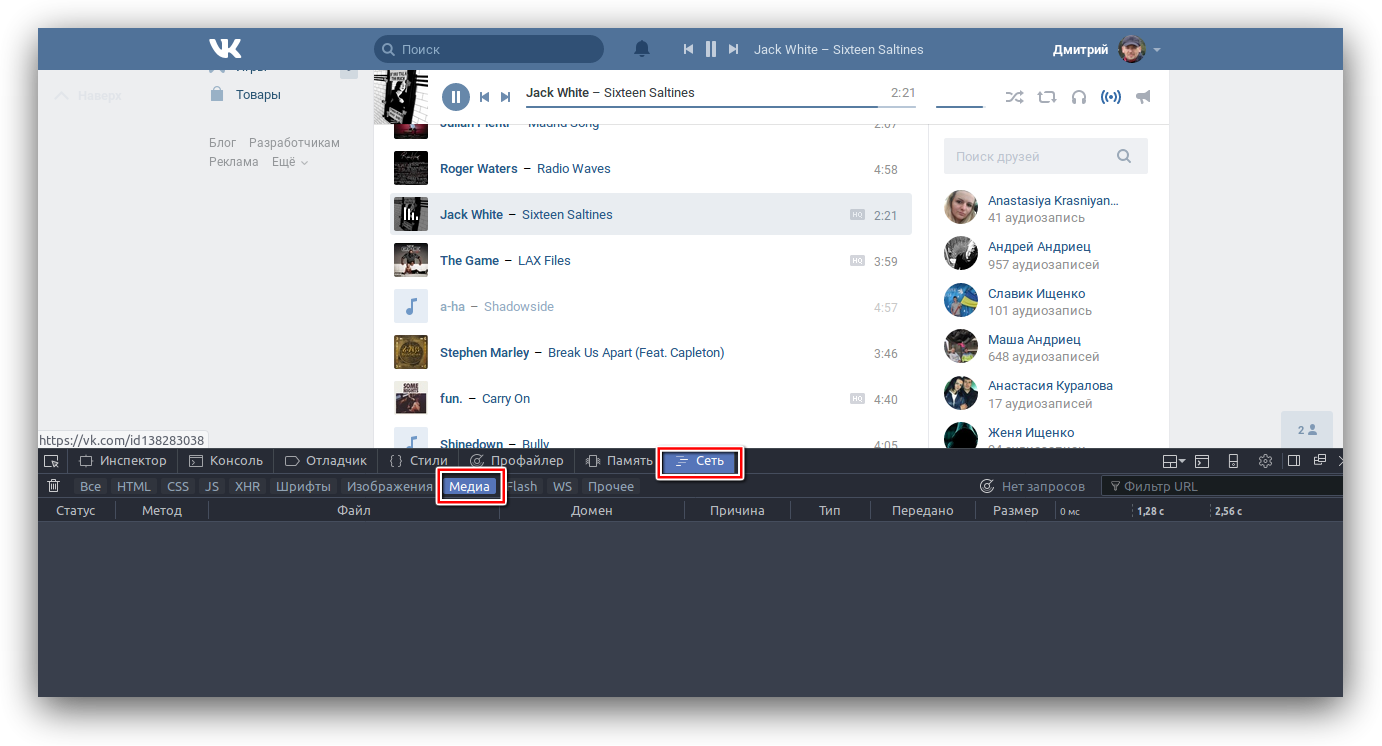1382x746 pixels.
Task: Click the Товары shopping bag icon
Action: (x=217, y=94)
